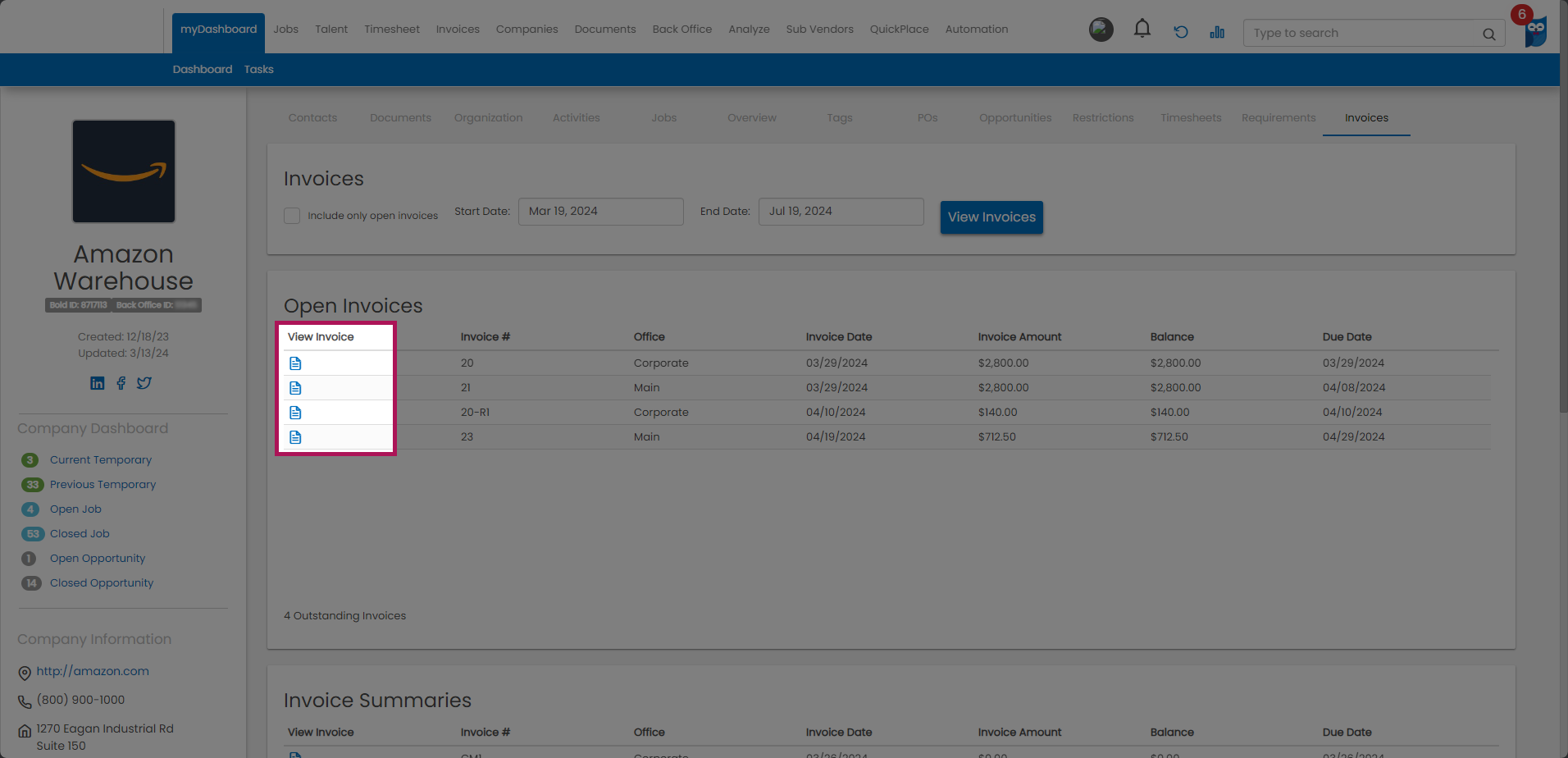Open invoice document icon for invoice 21
1568x758 pixels.
[295, 387]
